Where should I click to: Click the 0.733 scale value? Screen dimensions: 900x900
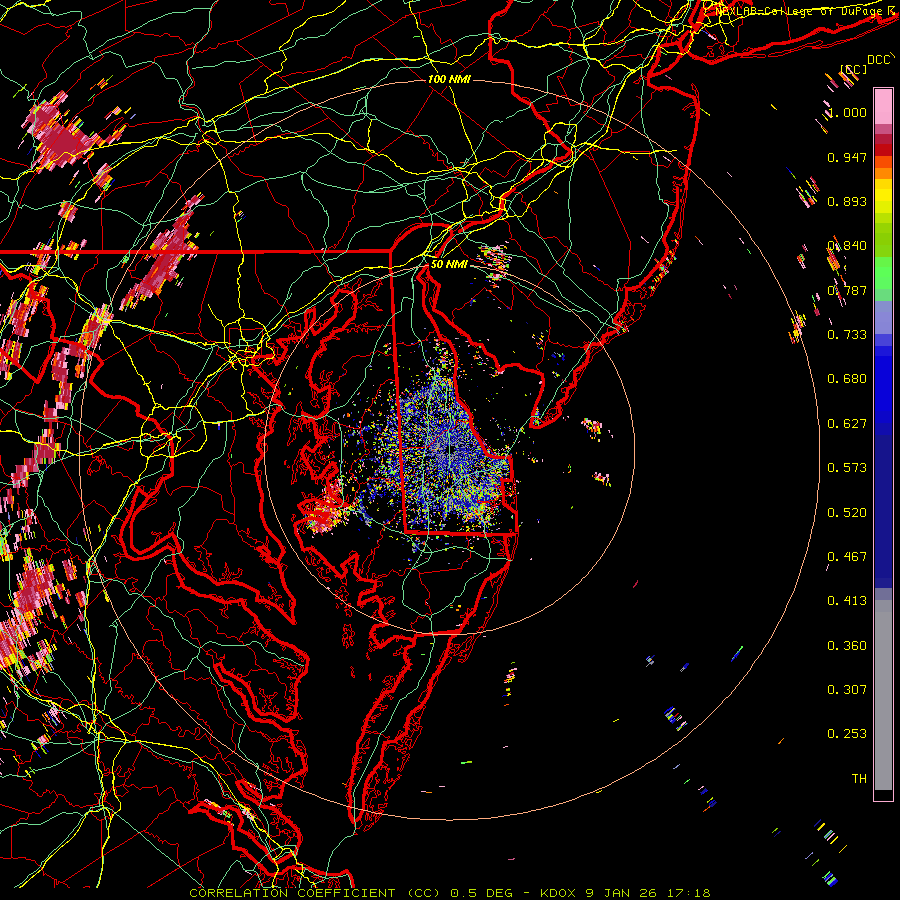point(847,335)
